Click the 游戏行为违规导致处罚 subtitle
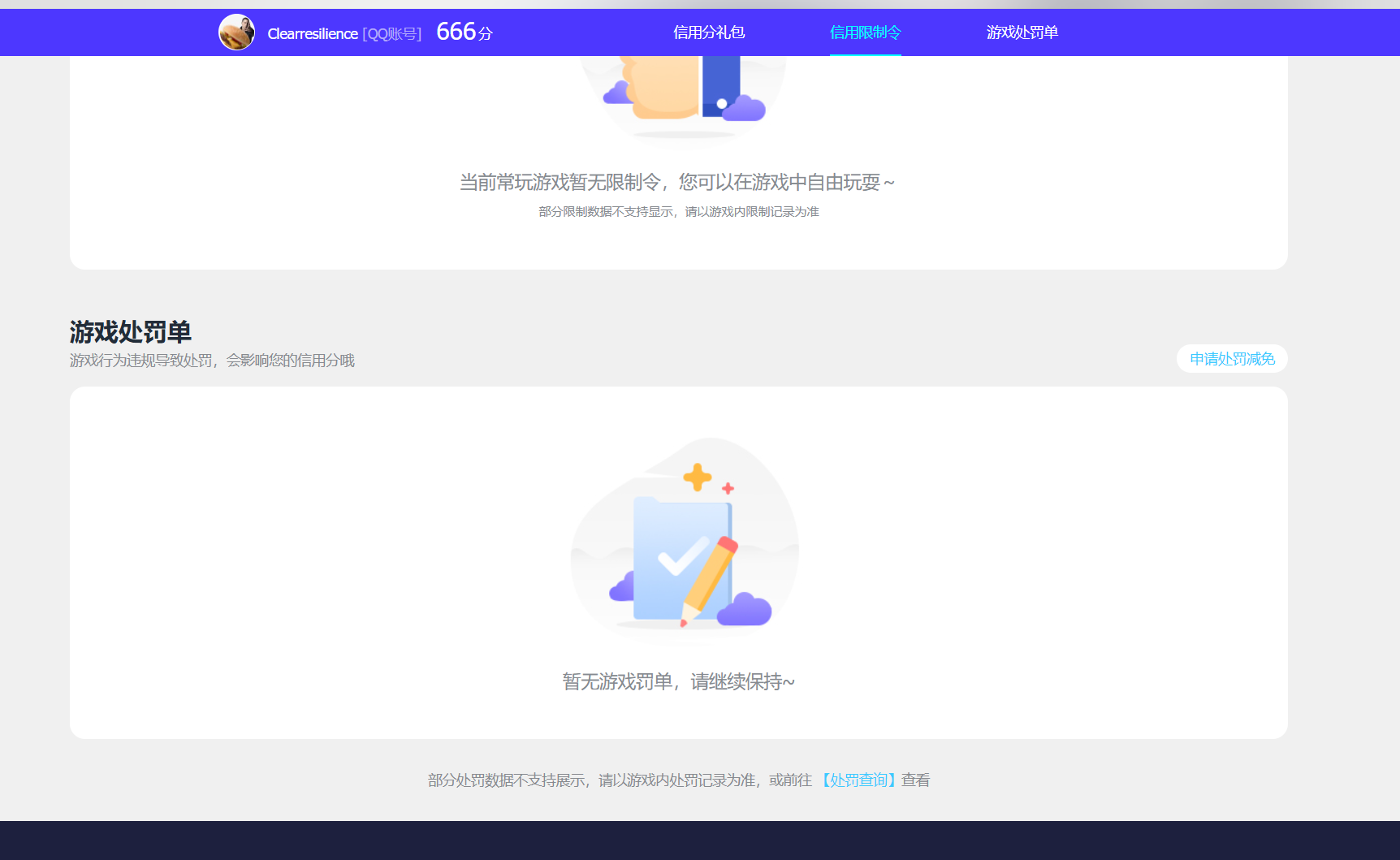Image resolution: width=1400 pixels, height=860 pixels. [x=212, y=361]
